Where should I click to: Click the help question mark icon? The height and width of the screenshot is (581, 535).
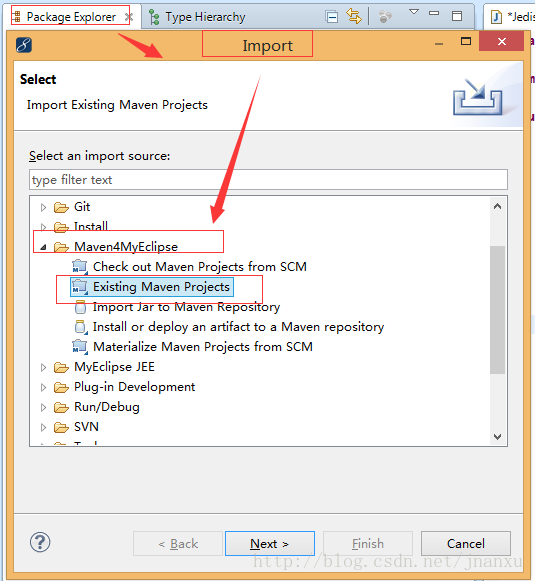coord(40,542)
